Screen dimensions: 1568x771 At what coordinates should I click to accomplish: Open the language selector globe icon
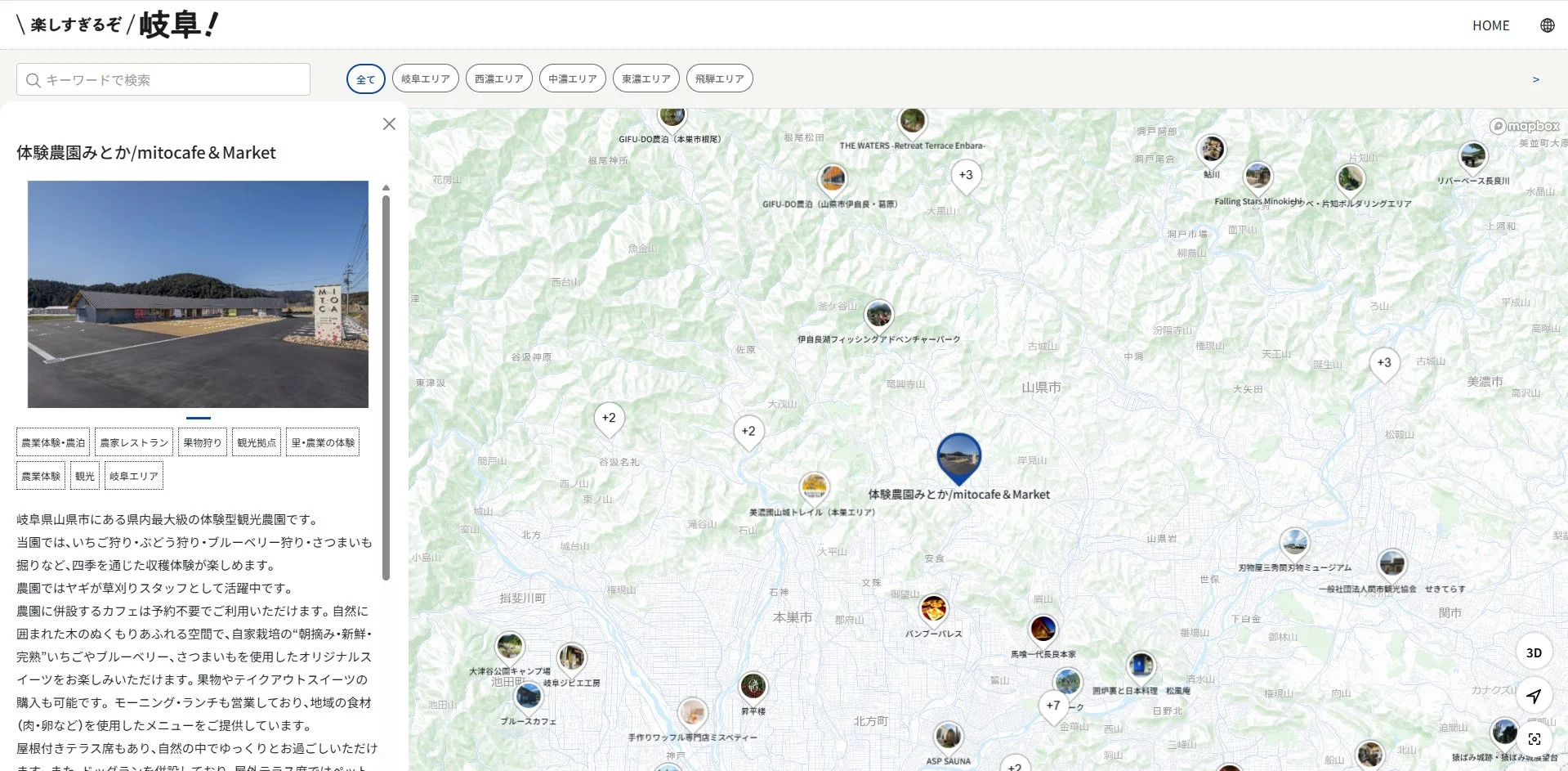point(1547,25)
